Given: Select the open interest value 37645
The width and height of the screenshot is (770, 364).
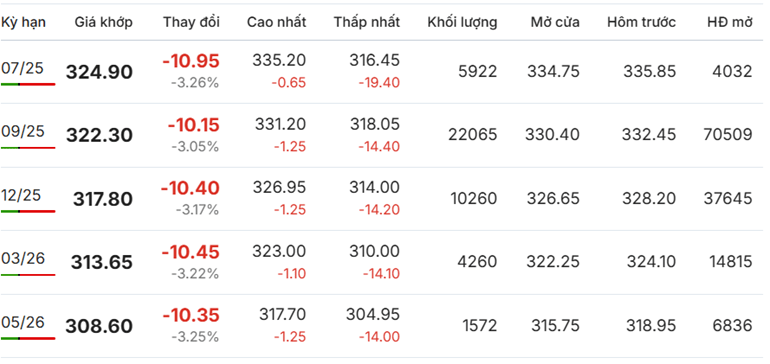Looking at the screenshot, I should coord(728,198).
